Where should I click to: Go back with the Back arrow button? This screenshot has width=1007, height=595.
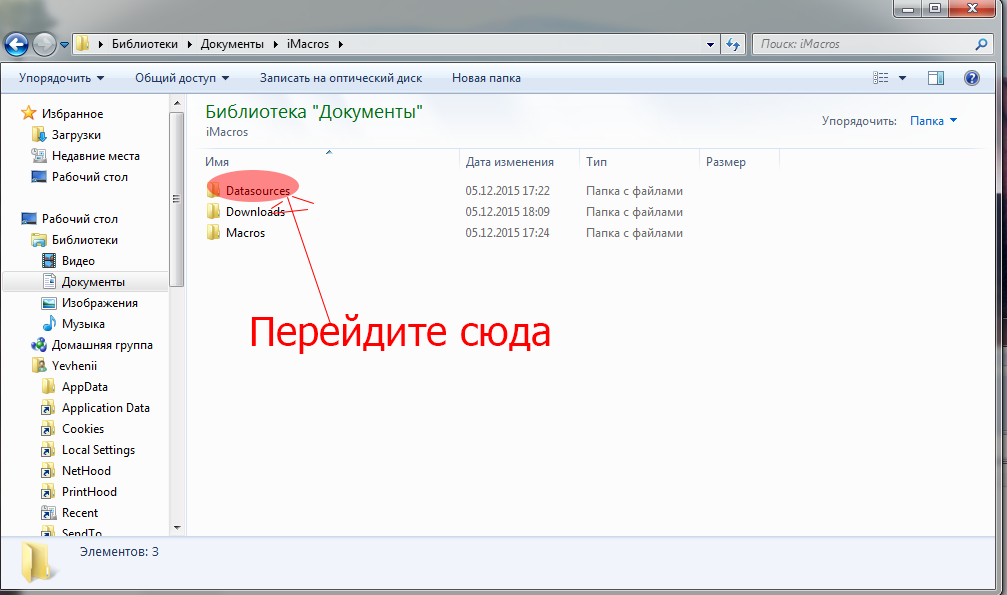tap(17, 44)
